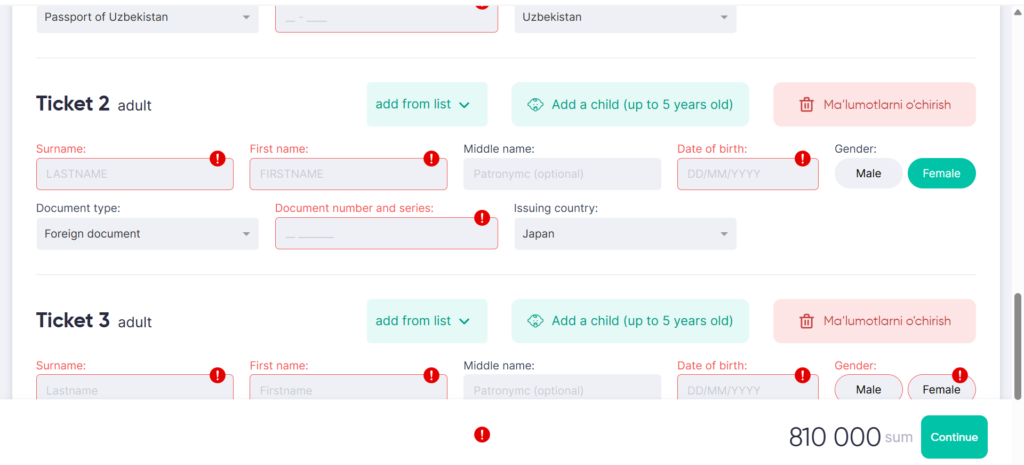Click Ticket 2 Middle name input field
The image size is (1024, 465).
[562, 174]
